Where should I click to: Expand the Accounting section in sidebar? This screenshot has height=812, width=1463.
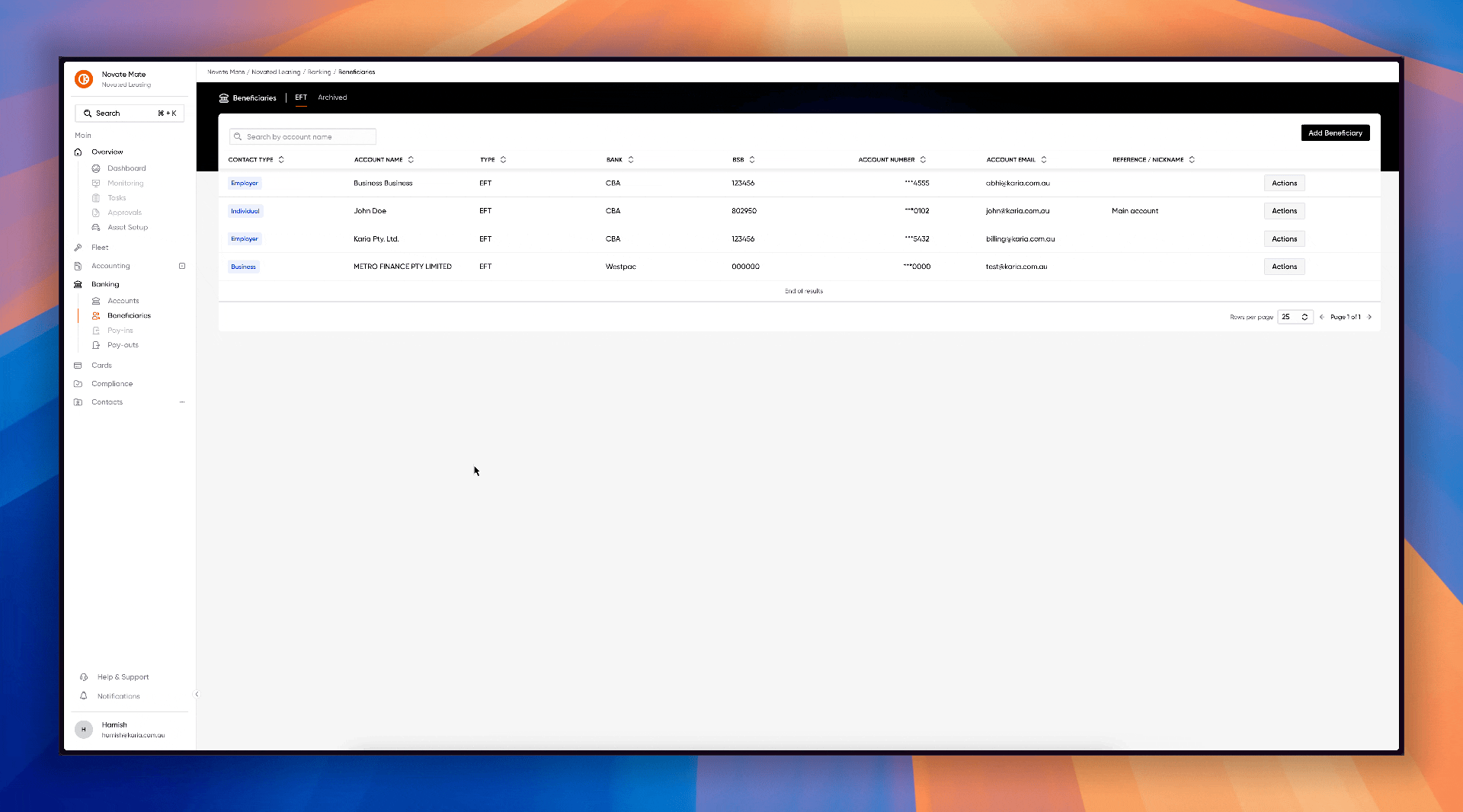click(x=182, y=266)
